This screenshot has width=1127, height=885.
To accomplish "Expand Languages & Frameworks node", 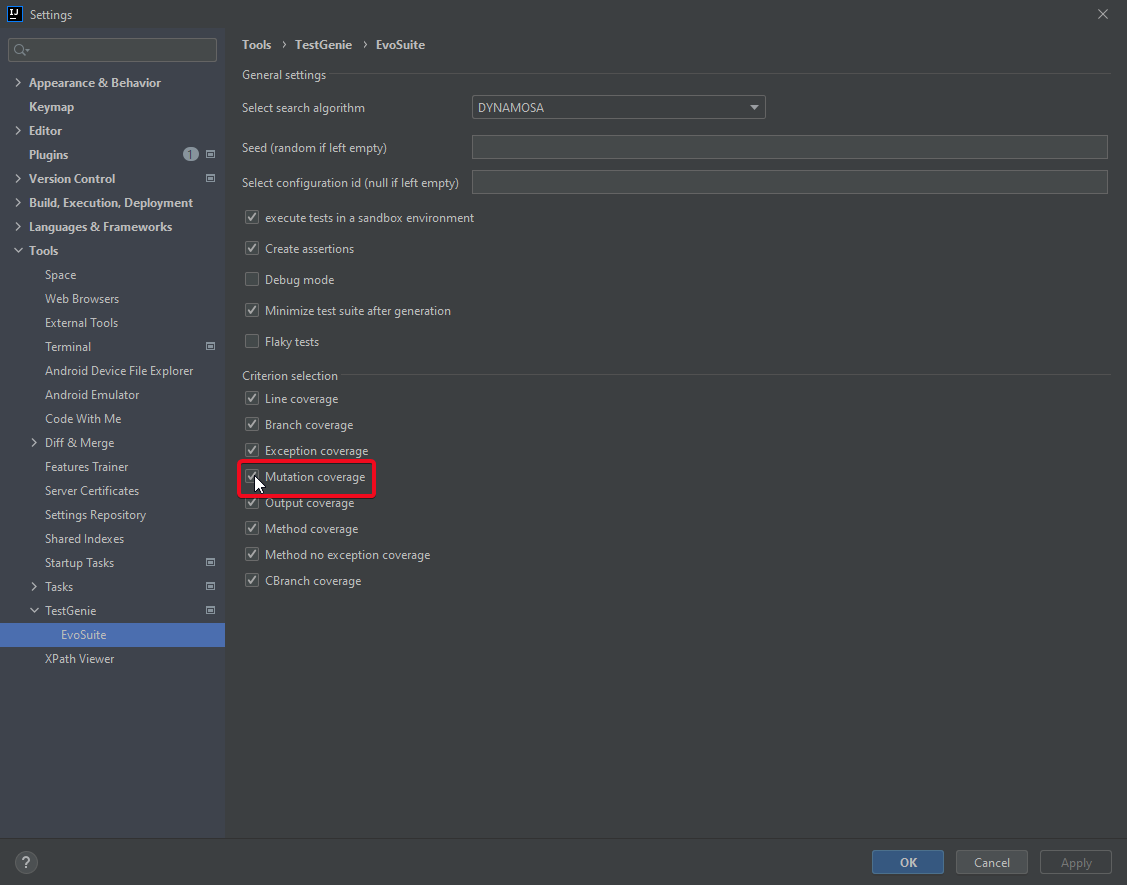I will [x=18, y=226].
